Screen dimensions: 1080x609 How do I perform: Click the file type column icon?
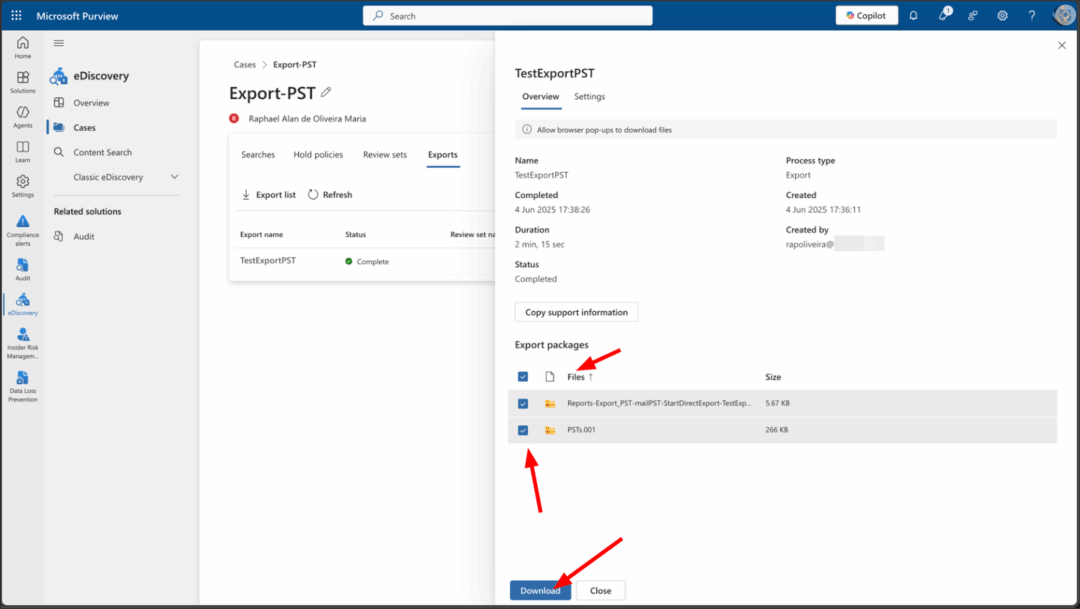pyautogui.click(x=550, y=377)
